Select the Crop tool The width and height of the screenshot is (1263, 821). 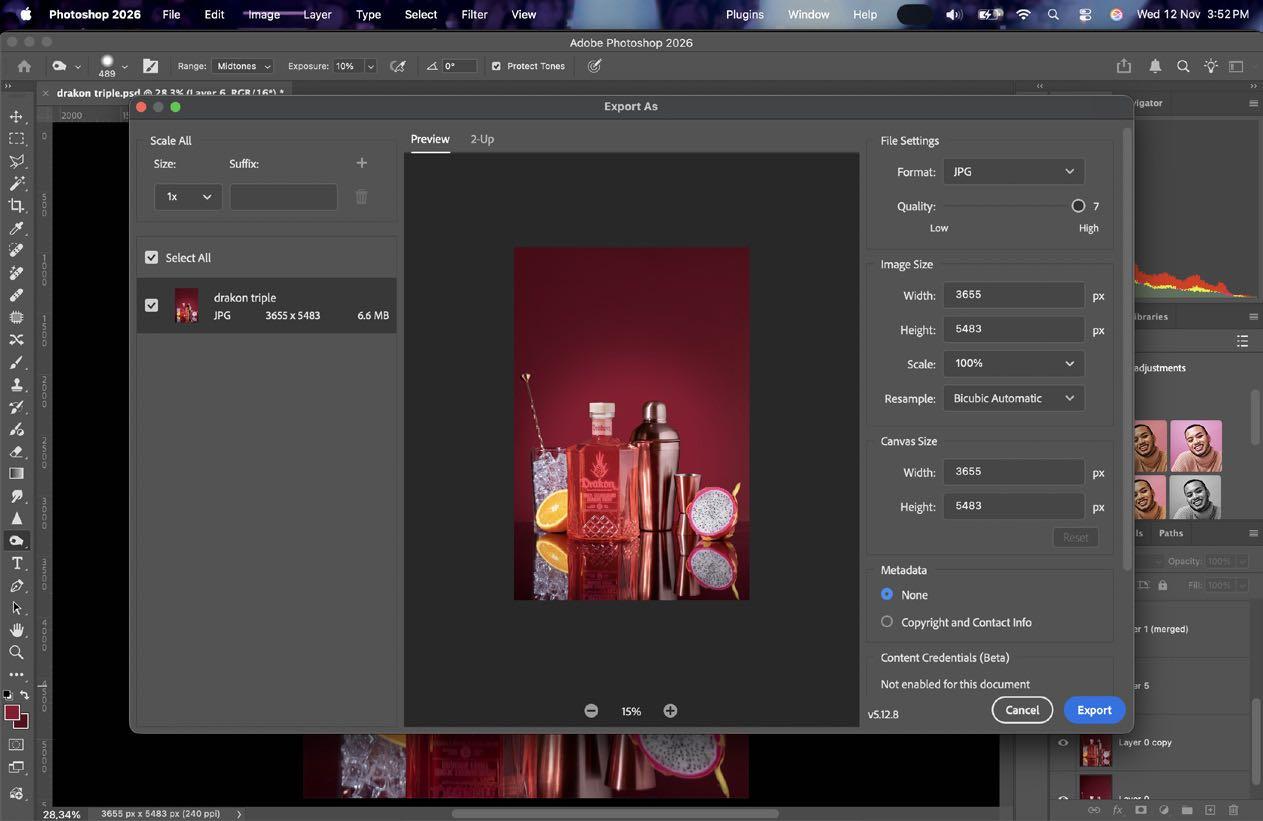(x=16, y=206)
